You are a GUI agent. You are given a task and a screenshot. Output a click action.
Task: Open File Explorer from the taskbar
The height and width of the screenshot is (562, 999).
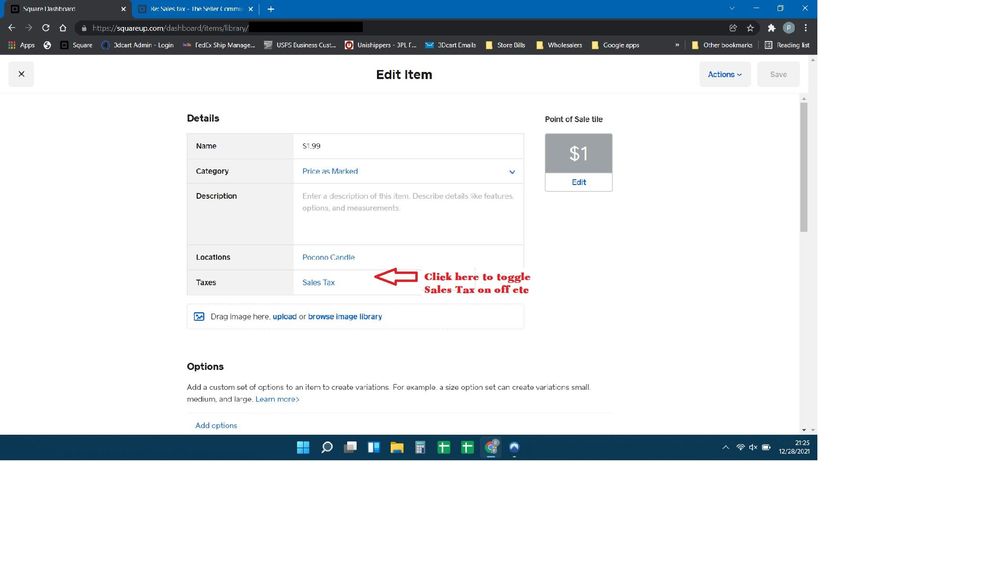[x=397, y=448]
